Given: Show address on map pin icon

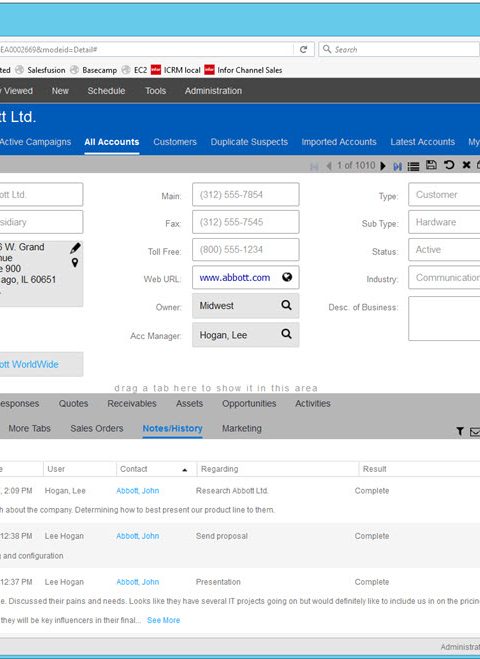Looking at the screenshot, I should point(75,263).
